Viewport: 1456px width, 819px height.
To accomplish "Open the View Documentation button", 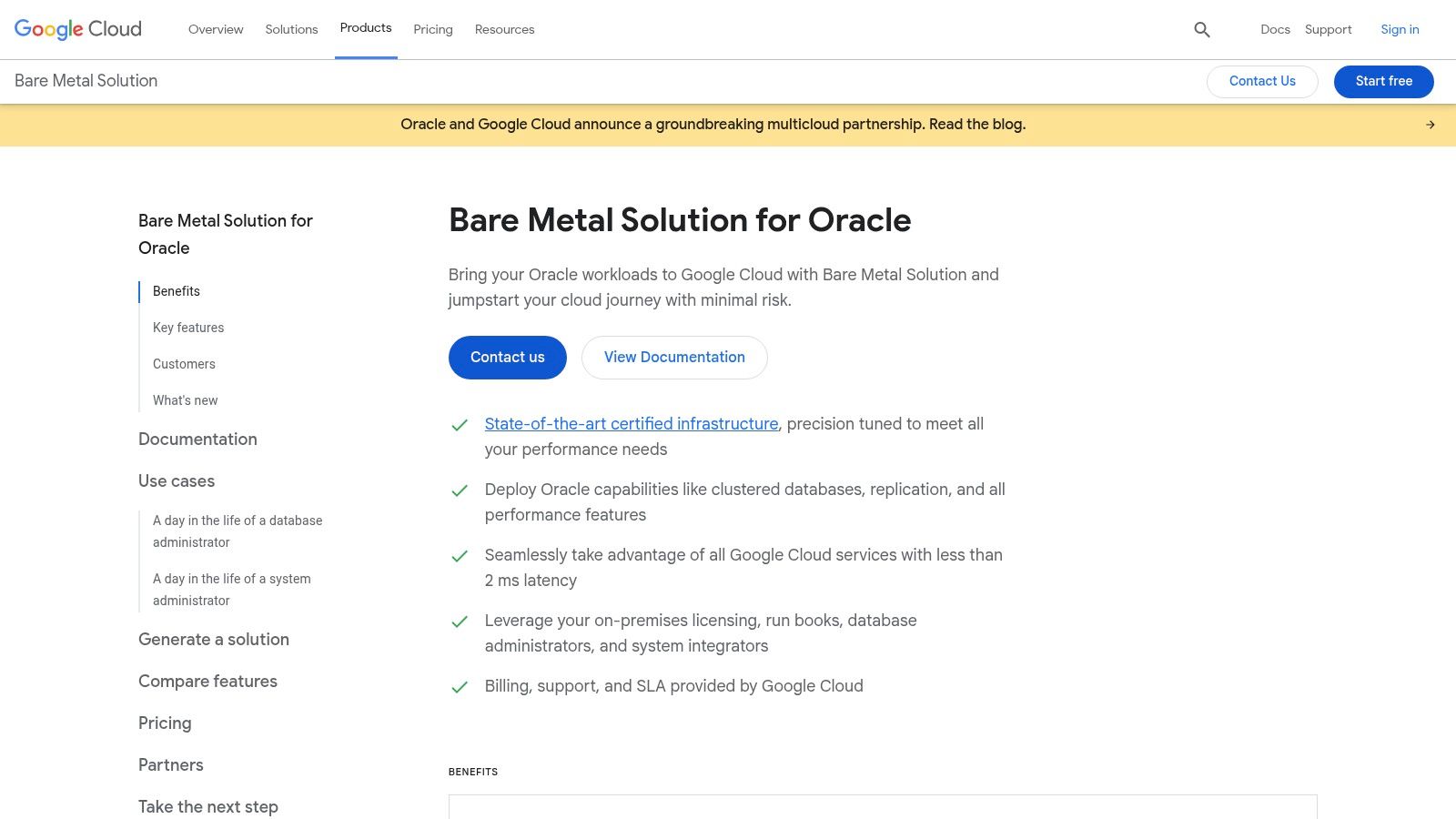I will point(674,358).
